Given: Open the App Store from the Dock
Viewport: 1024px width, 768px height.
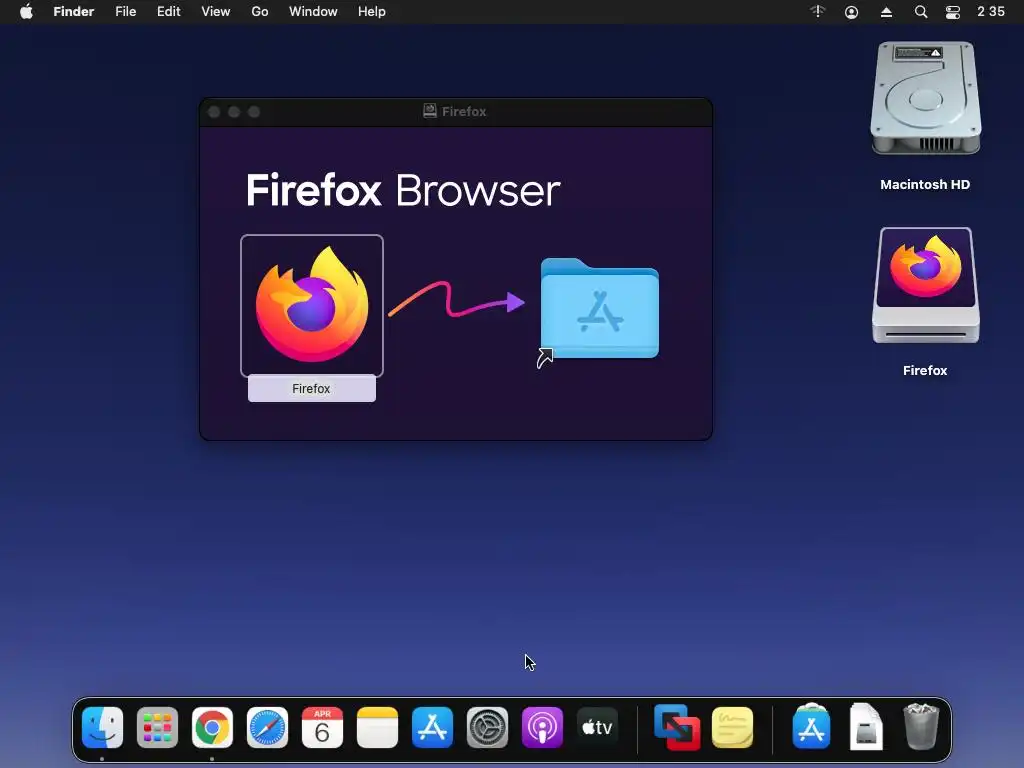Looking at the screenshot, I should click(432, 727).
